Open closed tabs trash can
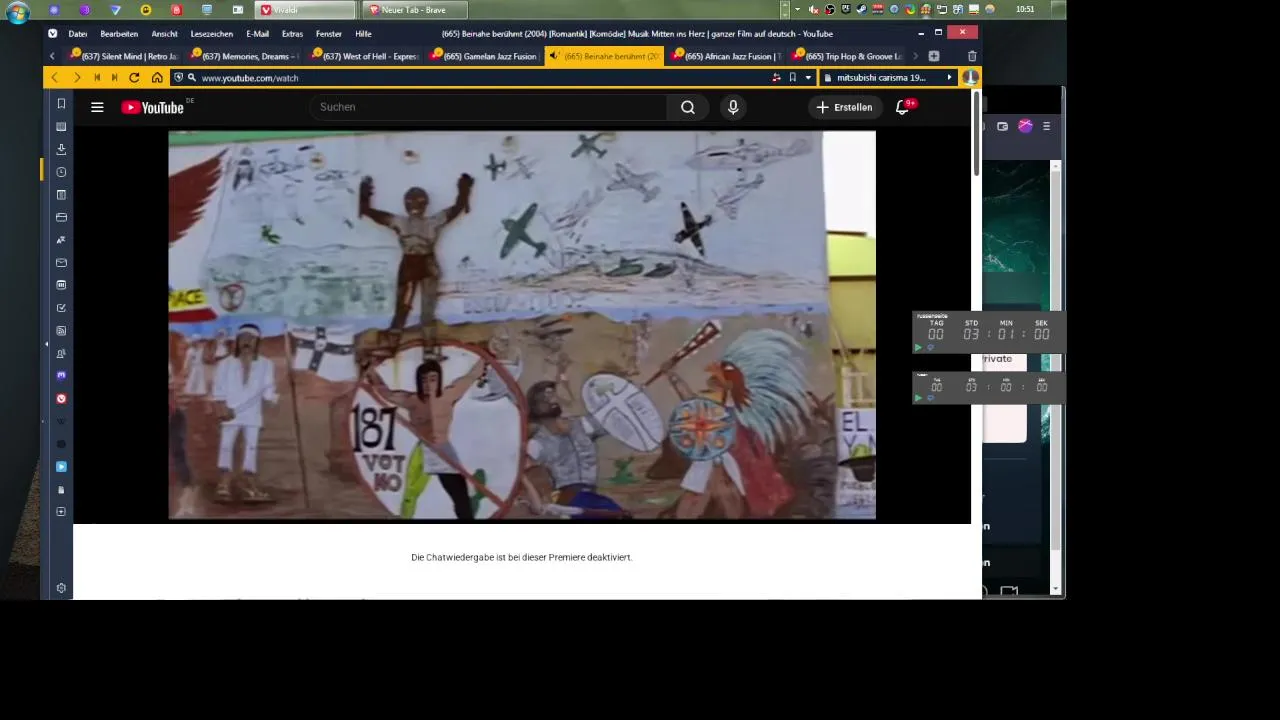The image size is (1280, 720). [x=972, y=56]
